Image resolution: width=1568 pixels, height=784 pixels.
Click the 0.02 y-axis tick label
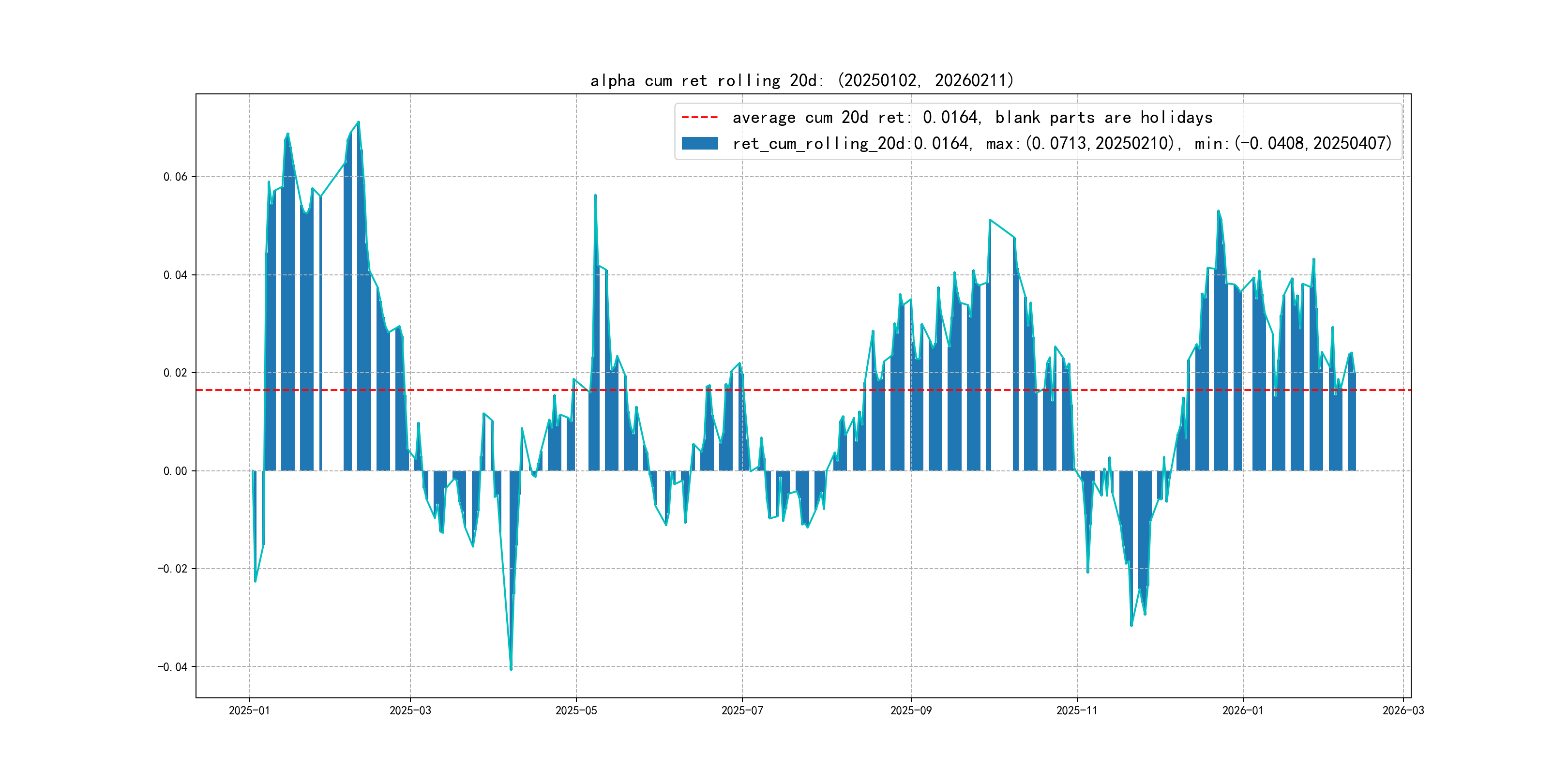click(x=175, y=373)
